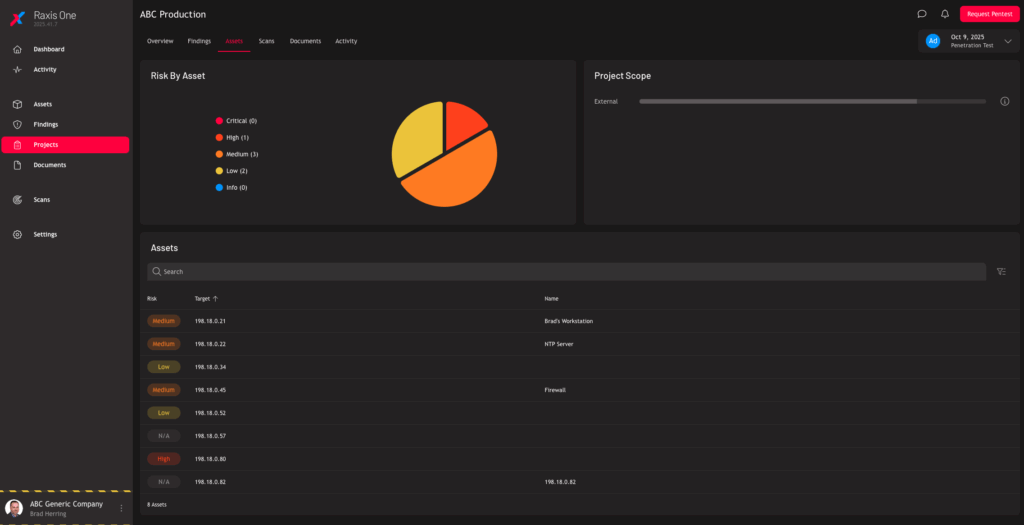
Task: Click the notifications bell icon
Action: [x=945, y=14]
